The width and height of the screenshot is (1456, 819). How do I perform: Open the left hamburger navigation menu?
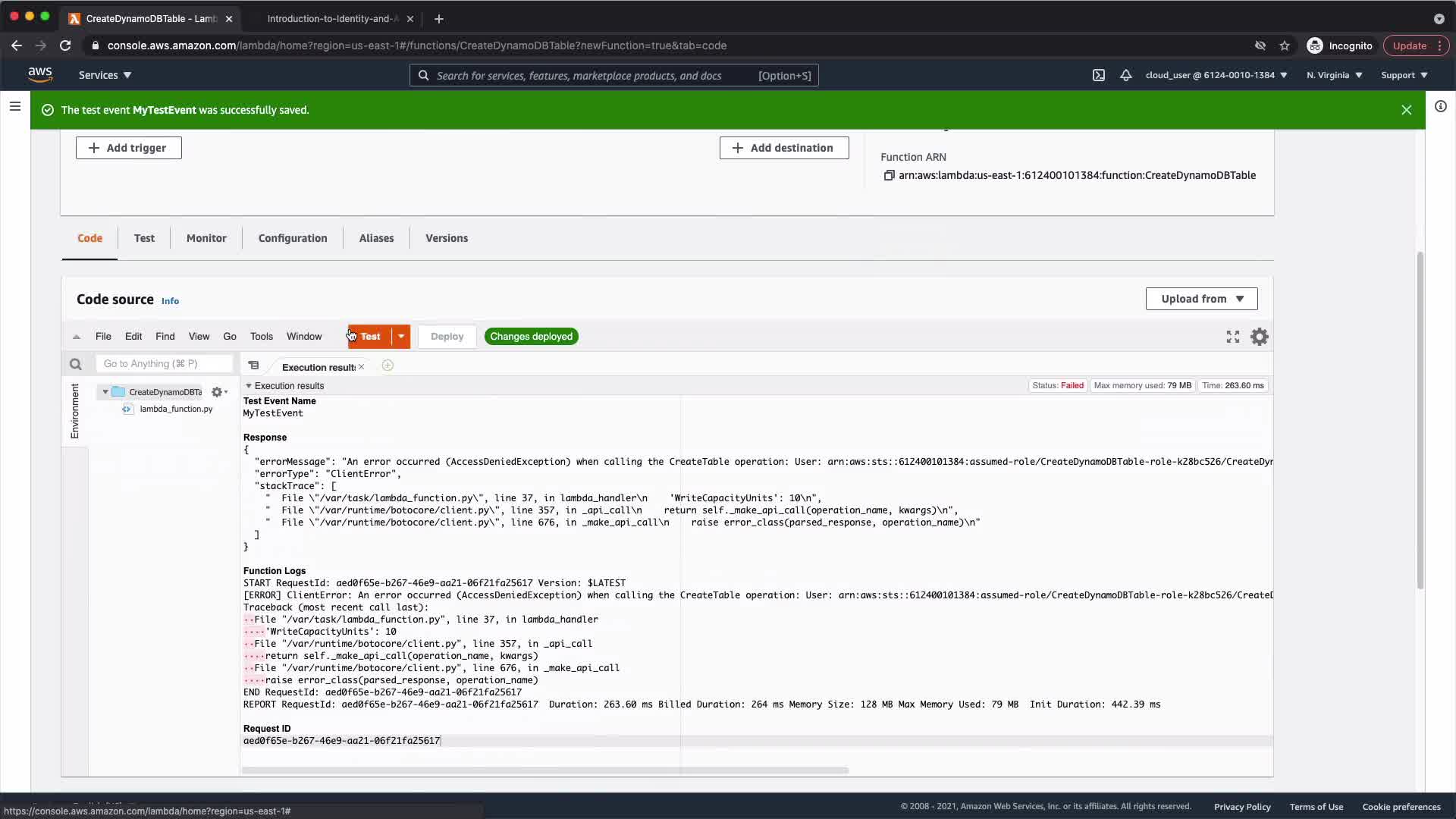coord(14,107)
